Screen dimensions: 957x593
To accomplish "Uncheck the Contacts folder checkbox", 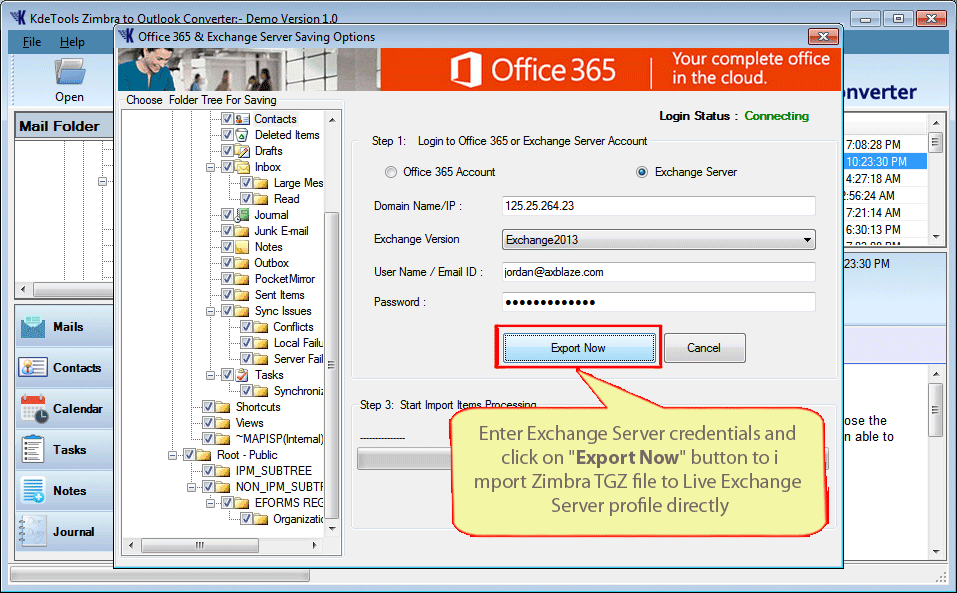I will pos(227,118).
